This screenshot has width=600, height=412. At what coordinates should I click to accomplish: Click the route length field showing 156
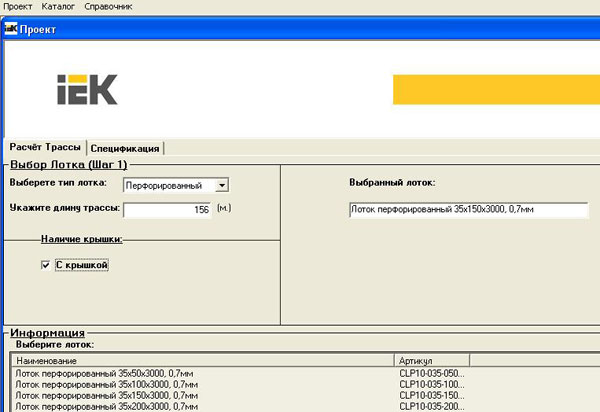(167, 210)
